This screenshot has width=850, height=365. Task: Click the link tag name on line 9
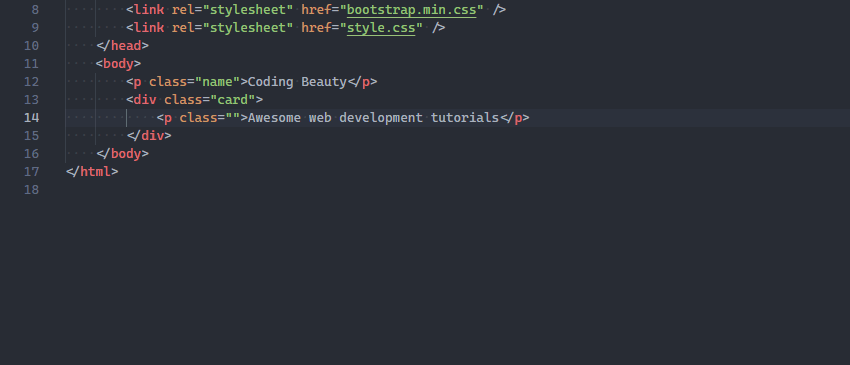pyautogui.click(x=149, y=28)
